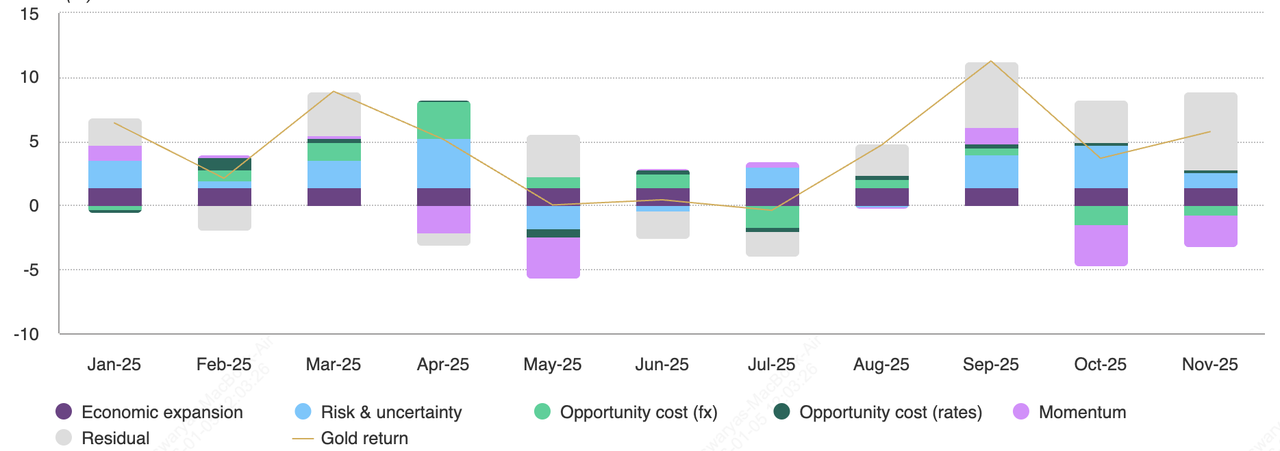
Task: Select the Economic expansion segment in Mar-25
Action: [334, 197]
